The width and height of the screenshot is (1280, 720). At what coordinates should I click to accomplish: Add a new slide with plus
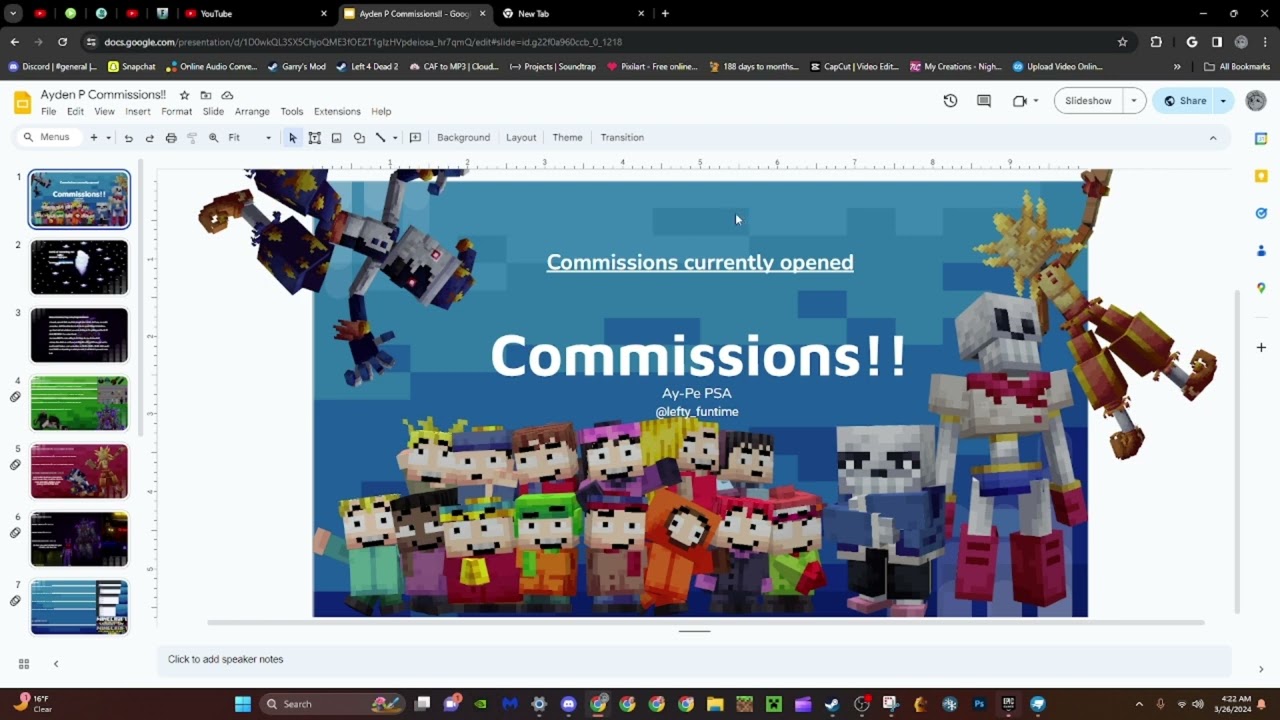click(x=94, y=138)
